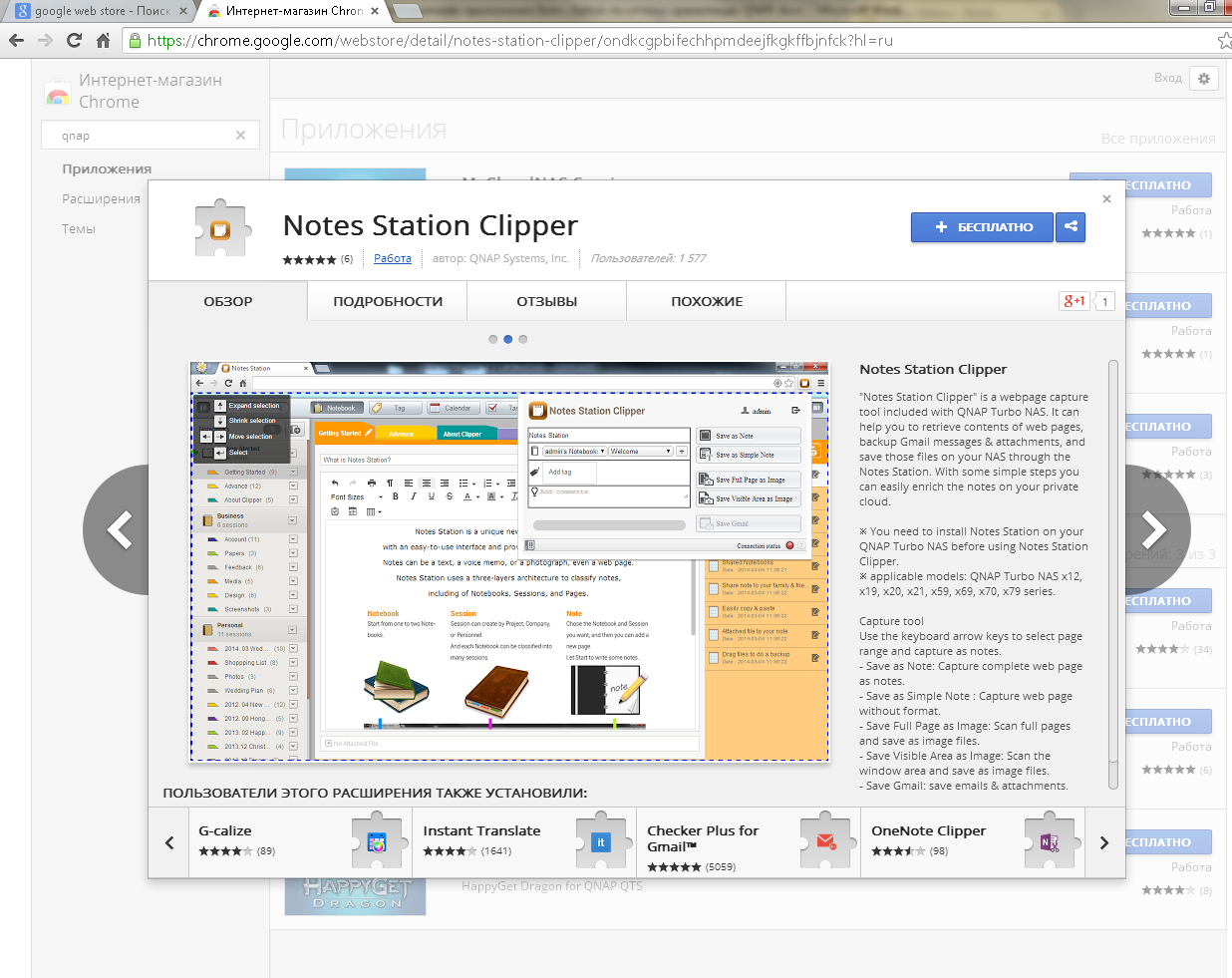Open the ПОХОЖИЕ tab
1232x978 pixels.
[x=707, y=301]
